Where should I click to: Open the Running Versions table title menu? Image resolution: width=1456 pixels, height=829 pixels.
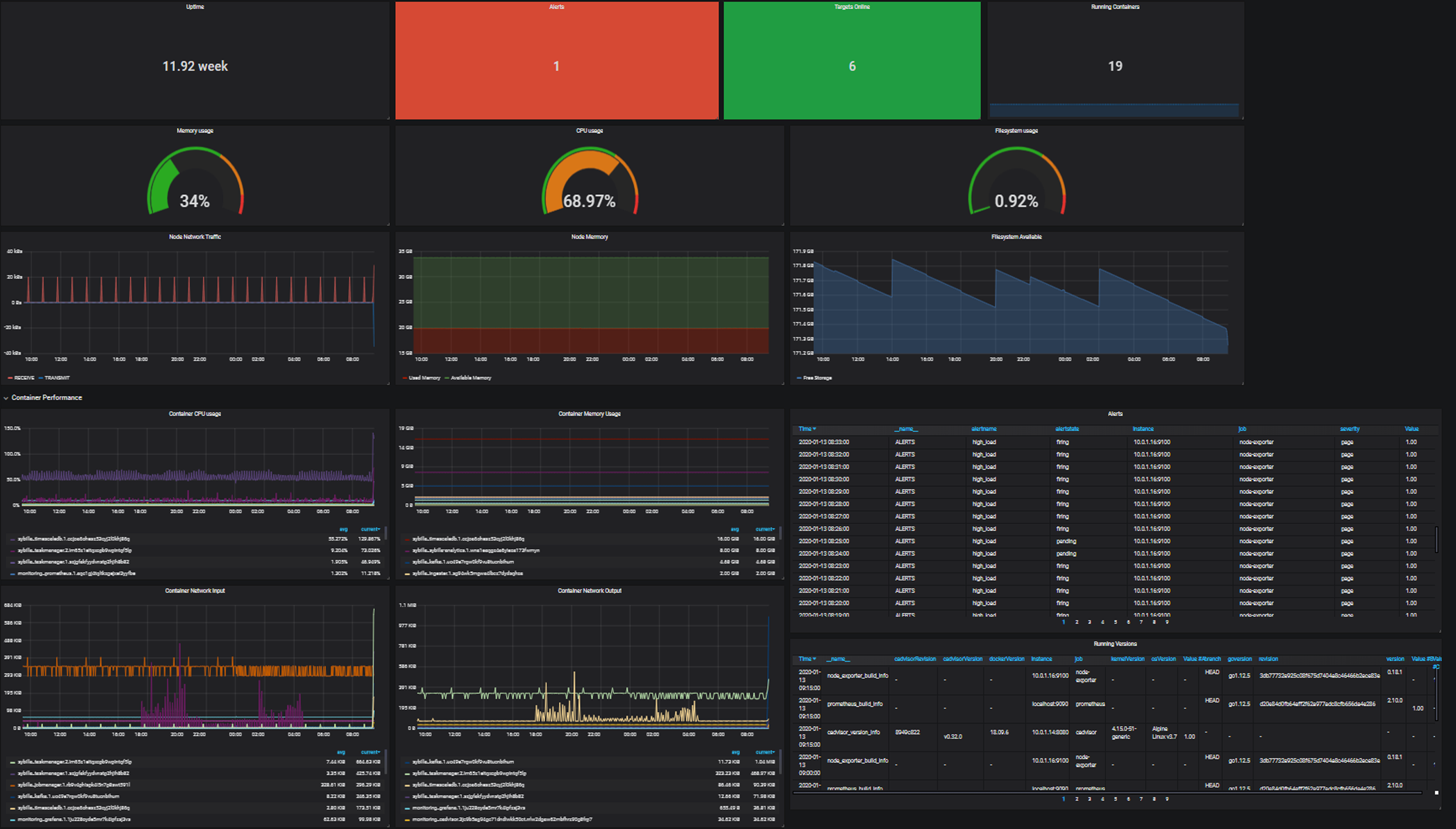1115,644
